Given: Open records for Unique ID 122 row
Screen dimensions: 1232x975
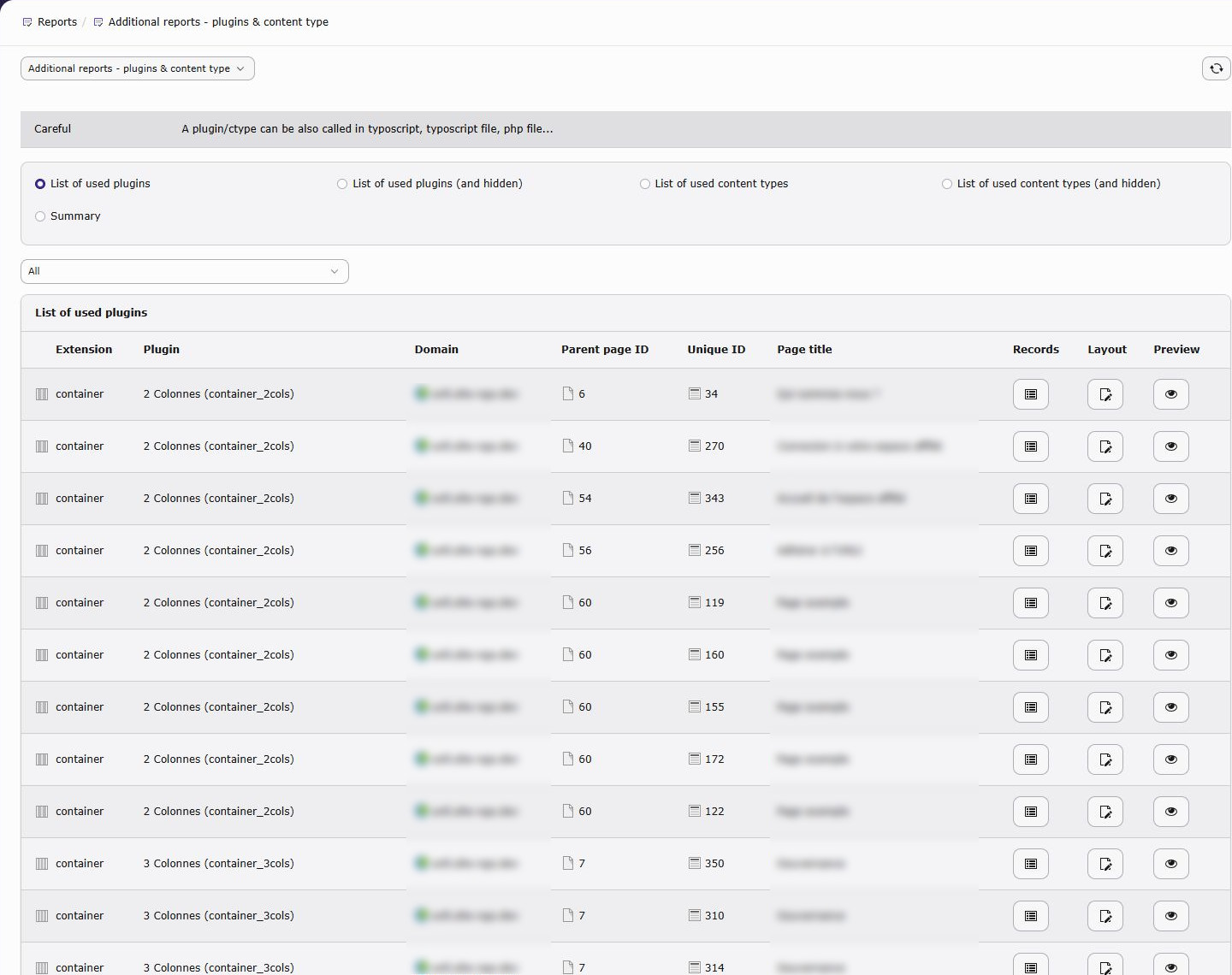Looking at the screenshot, I should click(x=1031, y=812).
